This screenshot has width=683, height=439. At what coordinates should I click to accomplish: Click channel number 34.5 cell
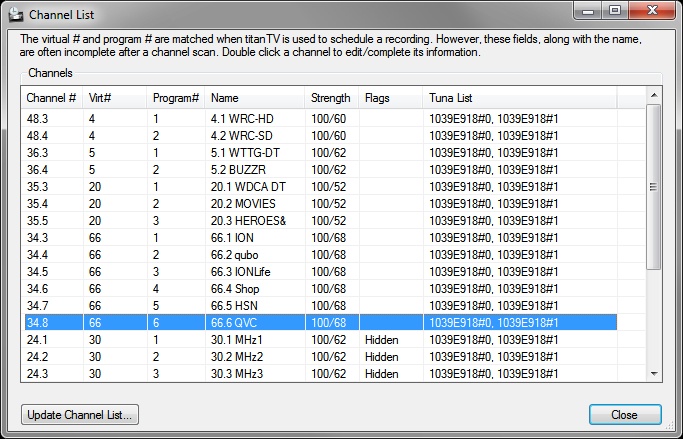37,272
